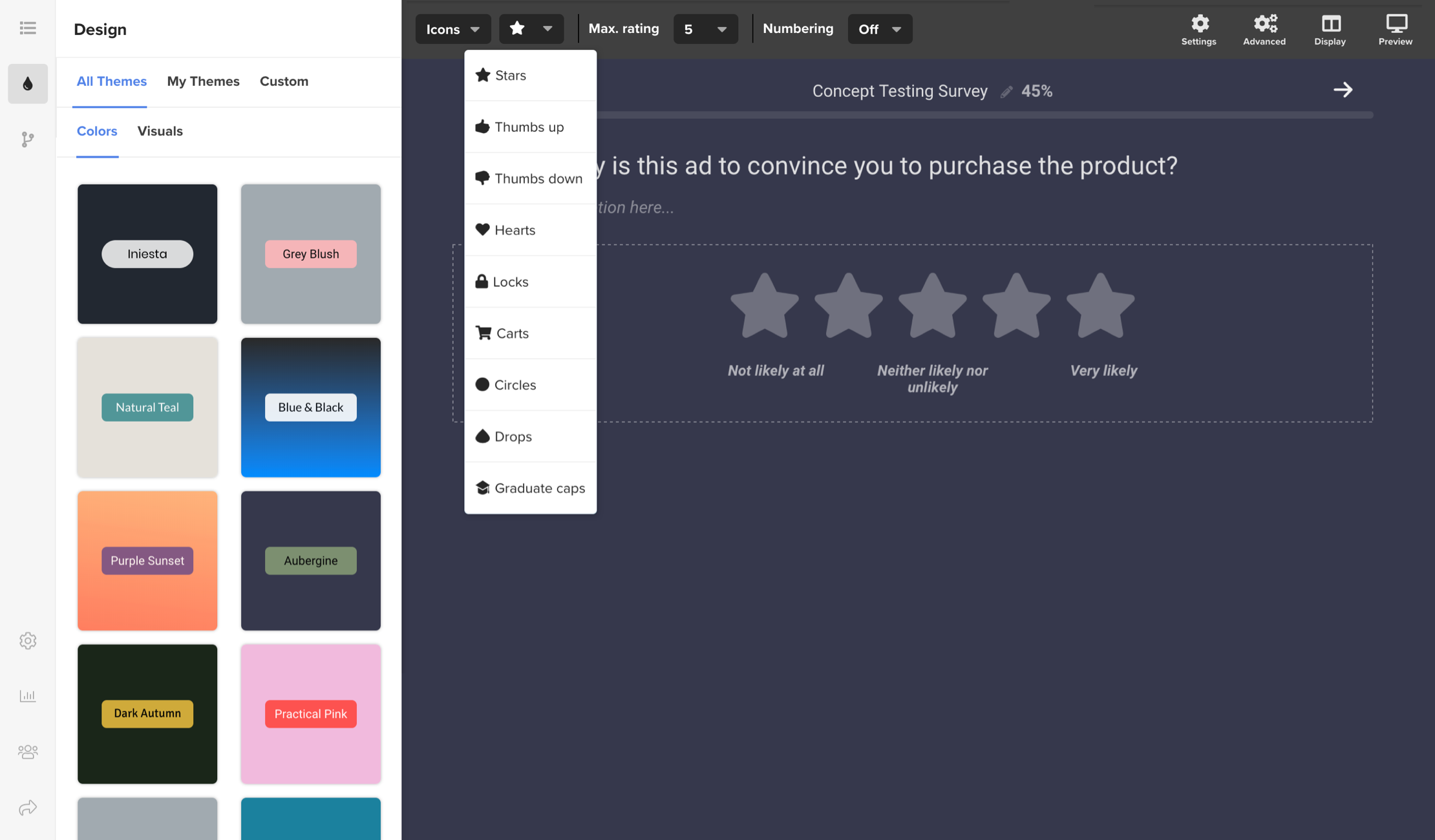
Task: Open the Max. rating dropdown
Action: pos(705,29)
